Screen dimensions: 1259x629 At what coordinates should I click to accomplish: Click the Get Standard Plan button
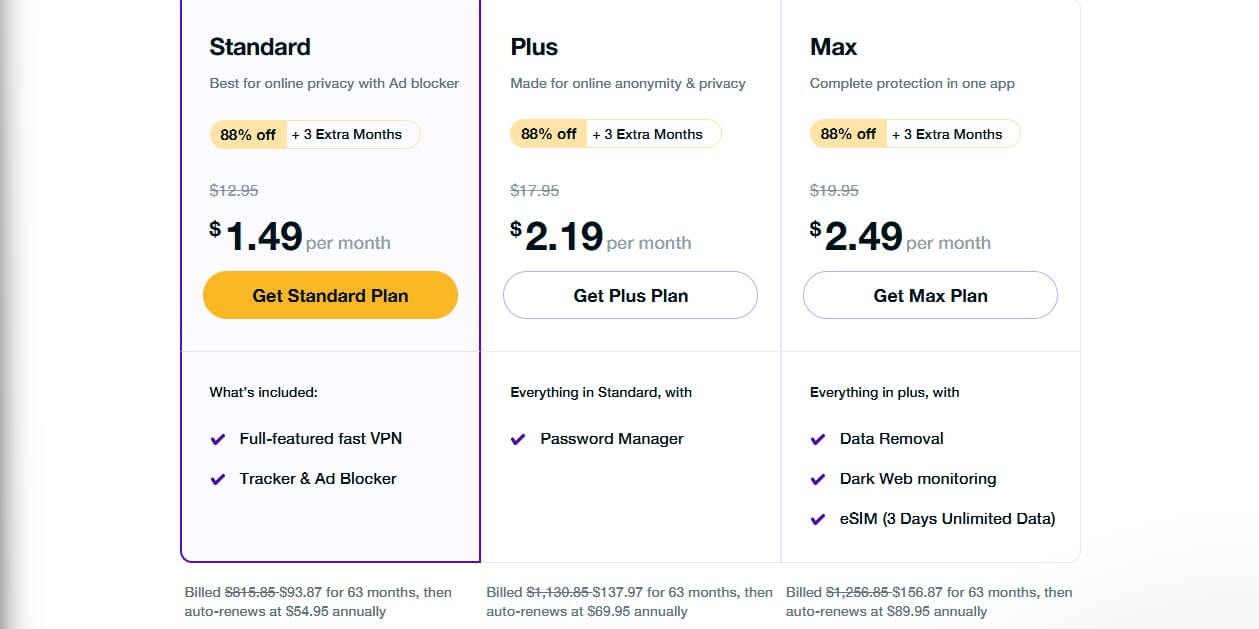click(330, 295)
